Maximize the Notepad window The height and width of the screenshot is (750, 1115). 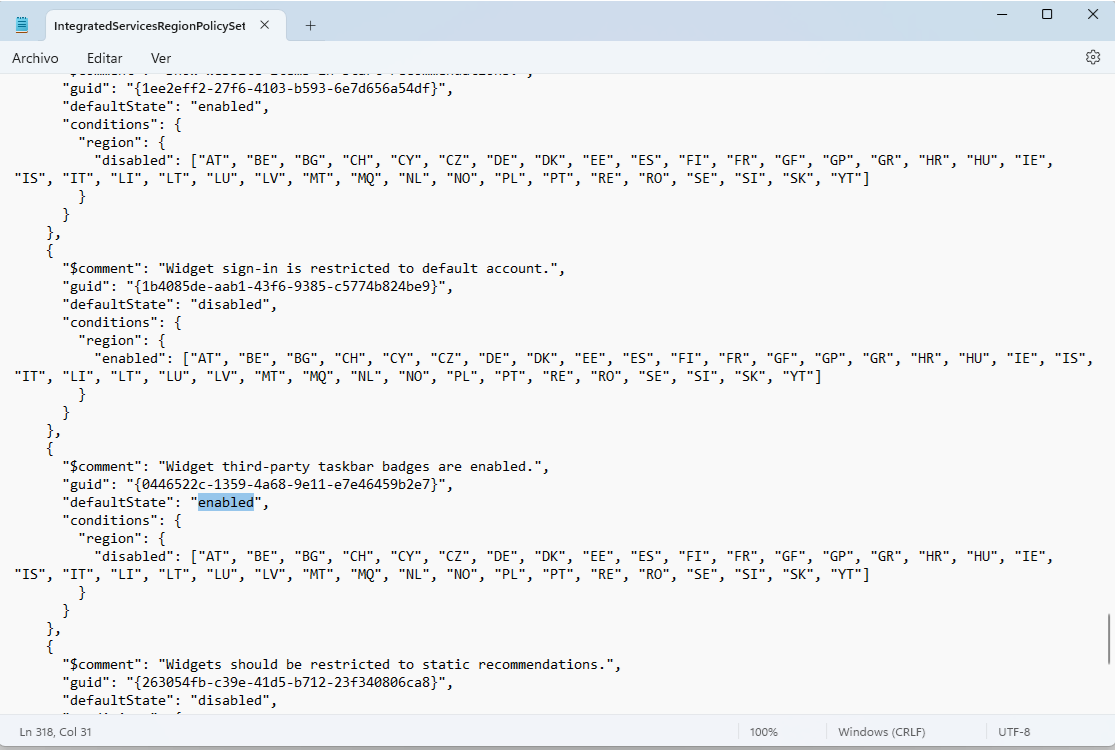tap(1047, 14)
